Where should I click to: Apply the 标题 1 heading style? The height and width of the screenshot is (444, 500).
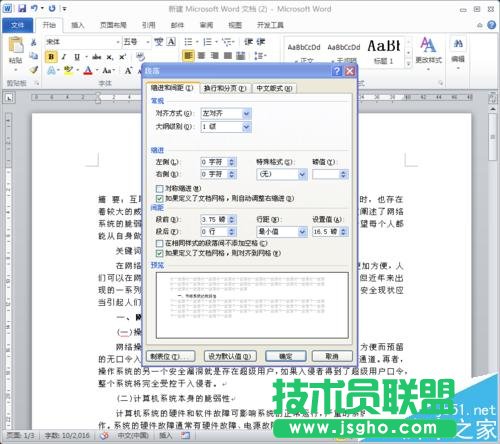(x=384, y=52)
